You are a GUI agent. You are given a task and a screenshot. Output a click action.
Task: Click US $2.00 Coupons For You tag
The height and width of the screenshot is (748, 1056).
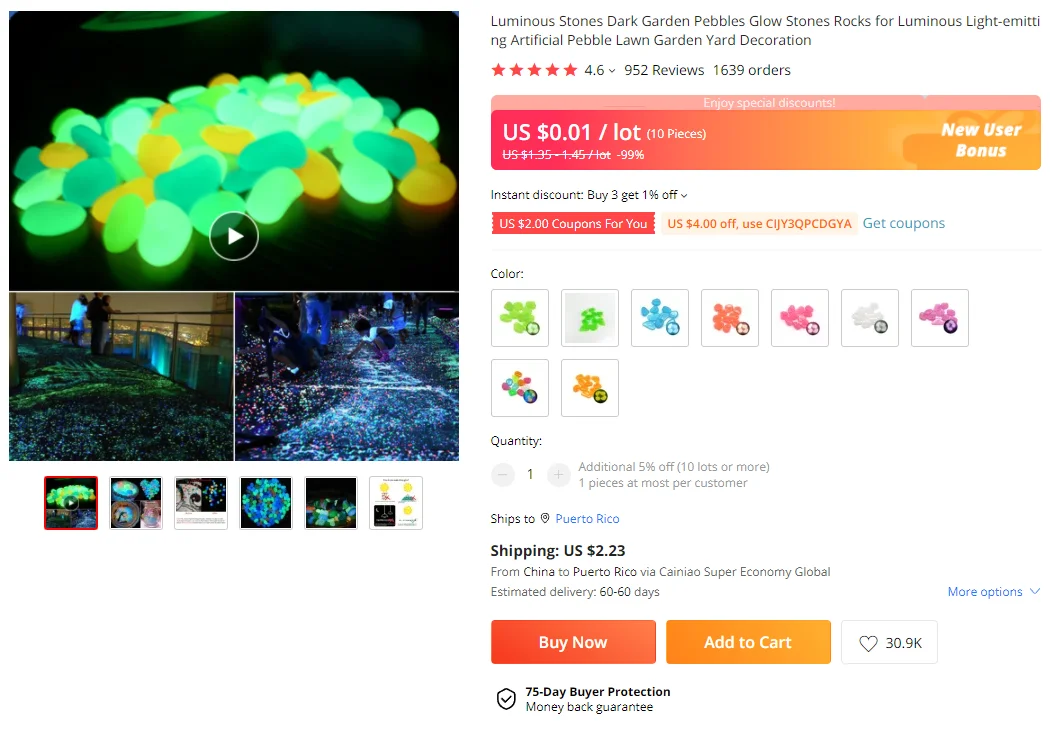click(573, 224)
